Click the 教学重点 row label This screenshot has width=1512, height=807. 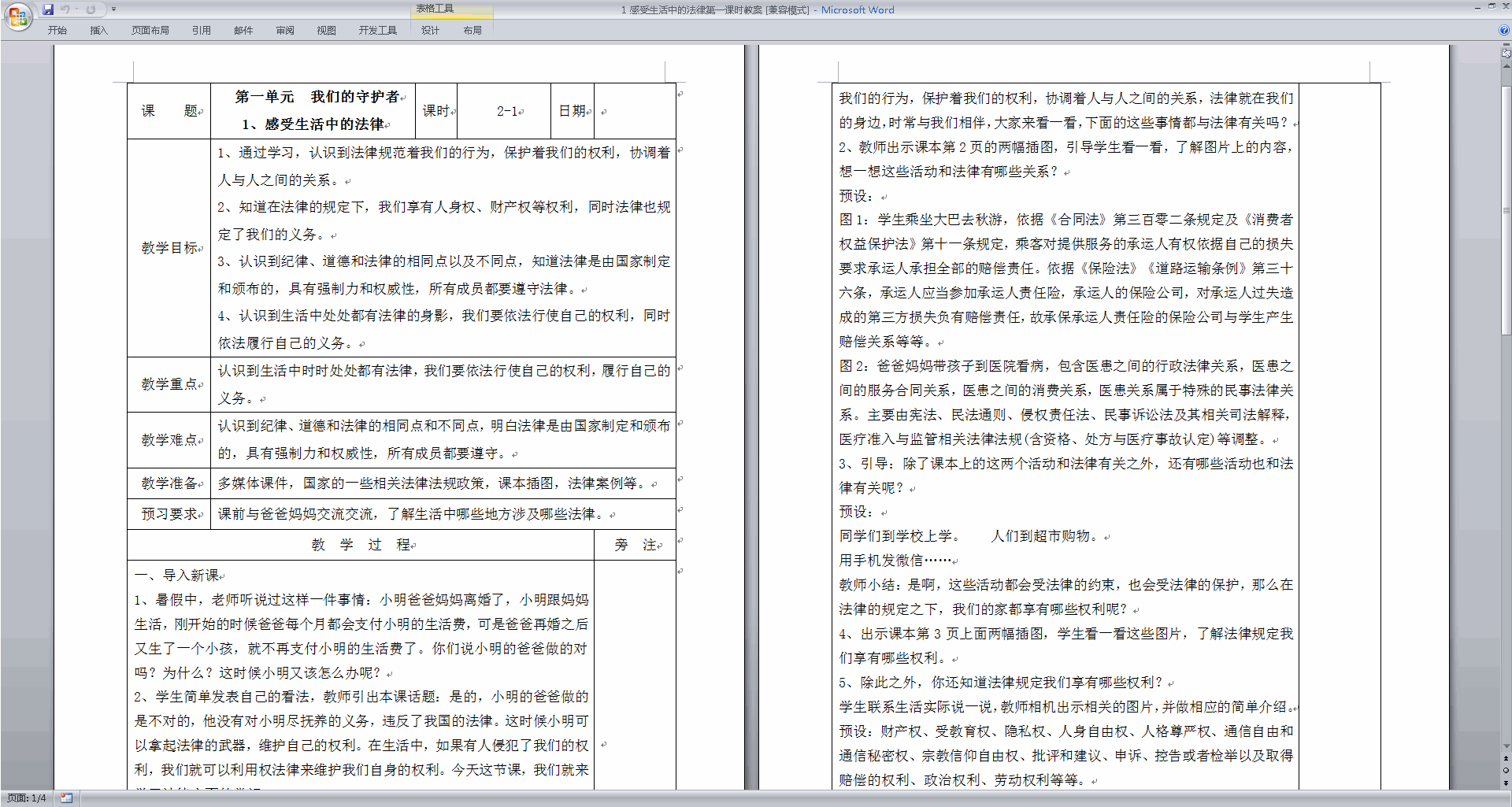point(169,384)
